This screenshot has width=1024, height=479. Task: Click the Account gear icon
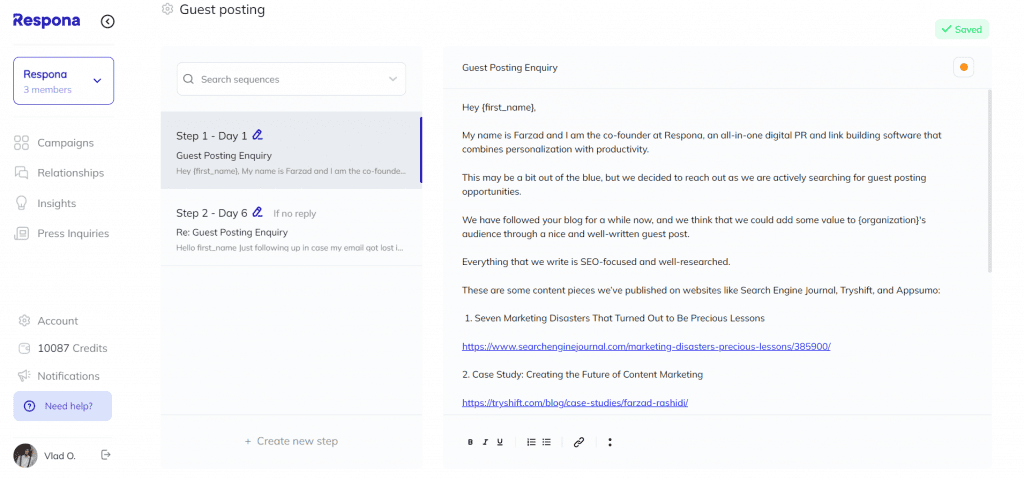pos(25,321)
